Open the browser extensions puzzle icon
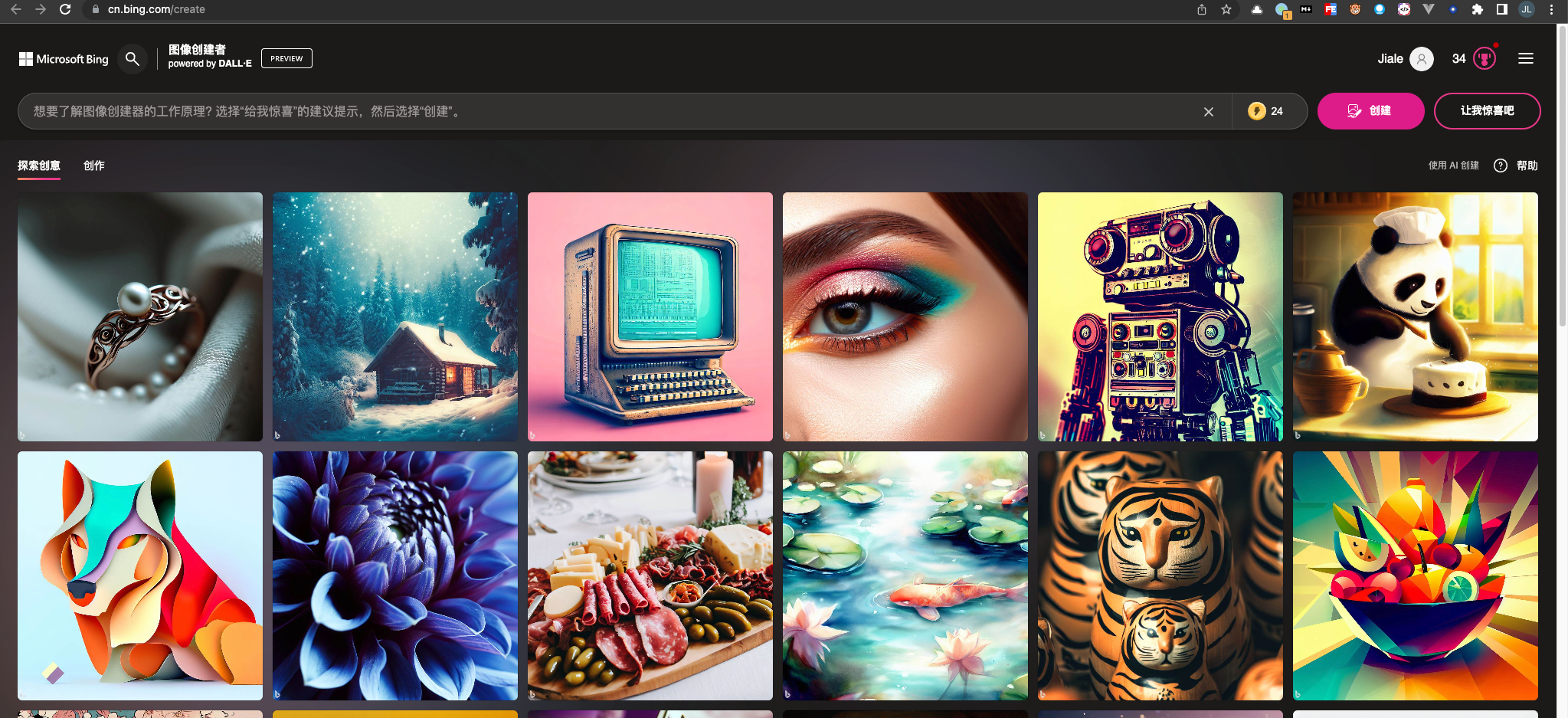 pyautogui.click(x=1477, y=9)
